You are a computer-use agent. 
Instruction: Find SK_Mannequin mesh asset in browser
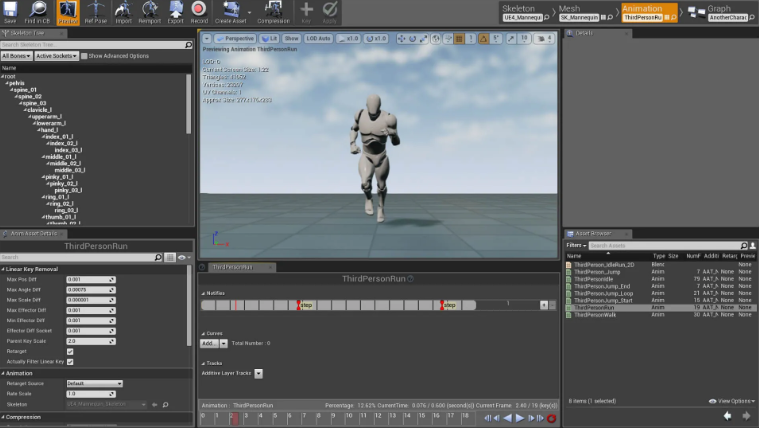click(610, 17)
